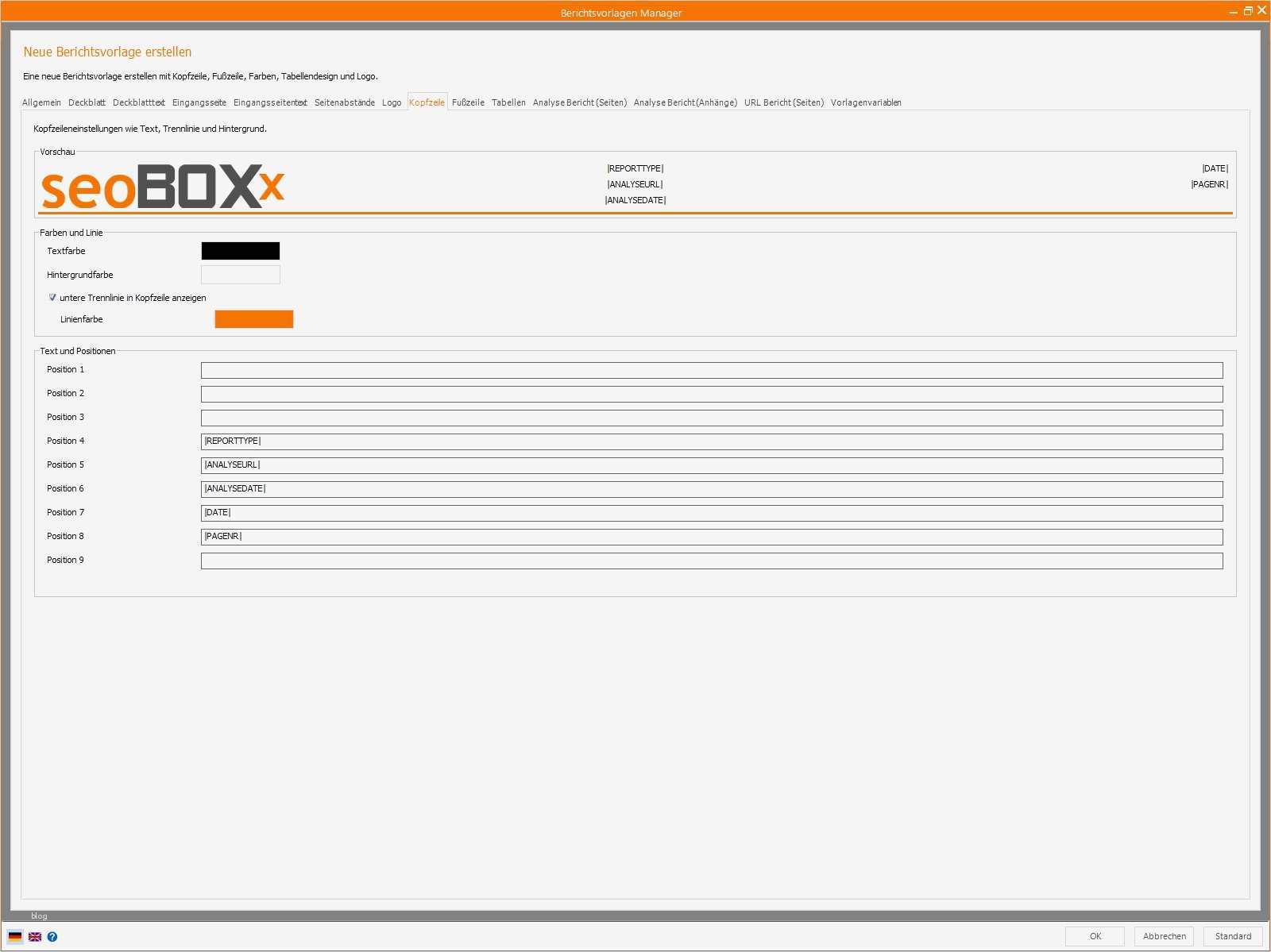Restore the Berichtsvorlagen Manager window size
Image resolution: width=1271 pixels, height=952 pixels.
(x=1247, y=11)
